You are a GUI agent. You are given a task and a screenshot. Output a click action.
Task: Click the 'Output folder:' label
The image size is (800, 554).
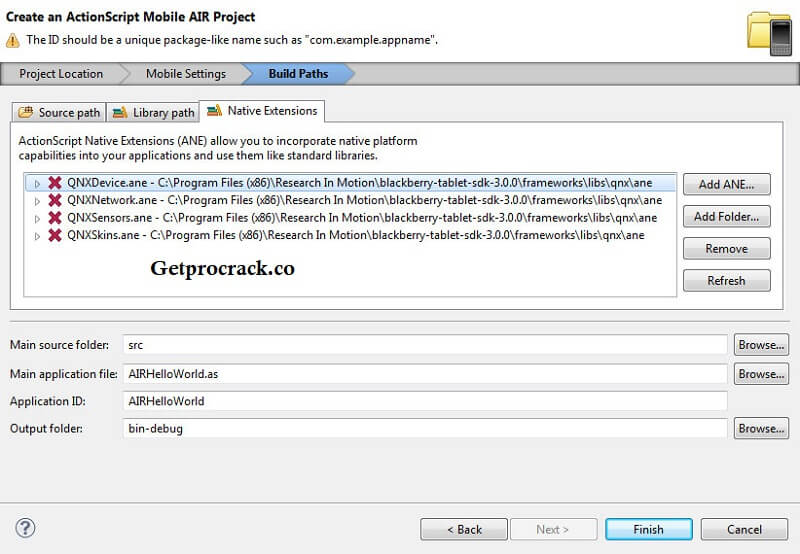pyautogui.click(x=46, y=429)
